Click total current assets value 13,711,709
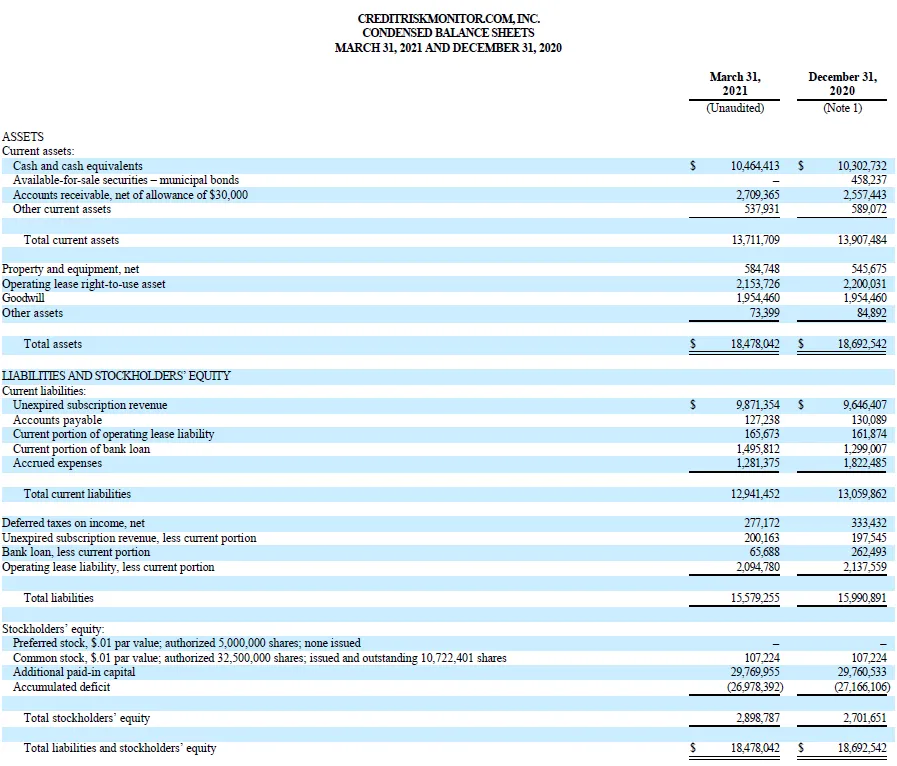897x766 pixels. click(755, 240)
